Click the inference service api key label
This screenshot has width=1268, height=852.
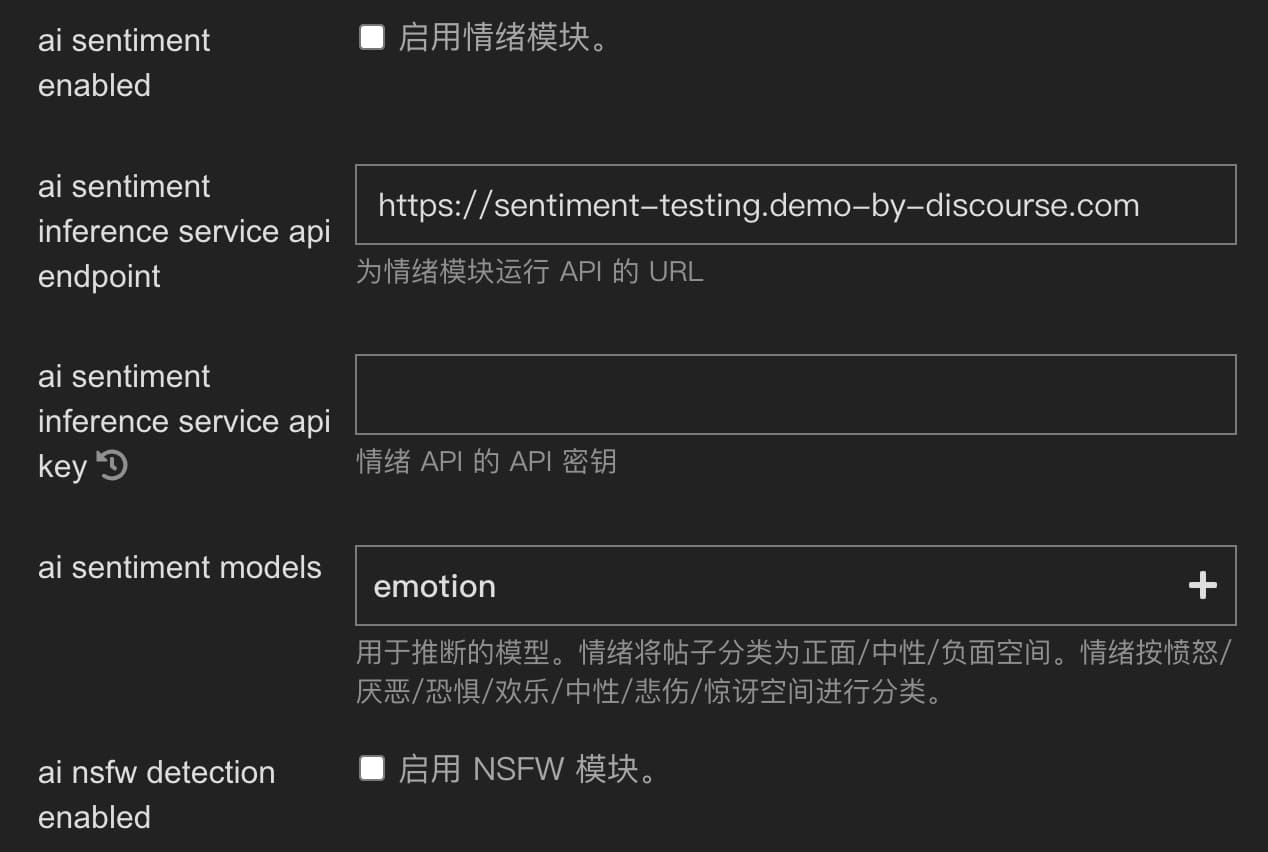(x=184, y=421)
